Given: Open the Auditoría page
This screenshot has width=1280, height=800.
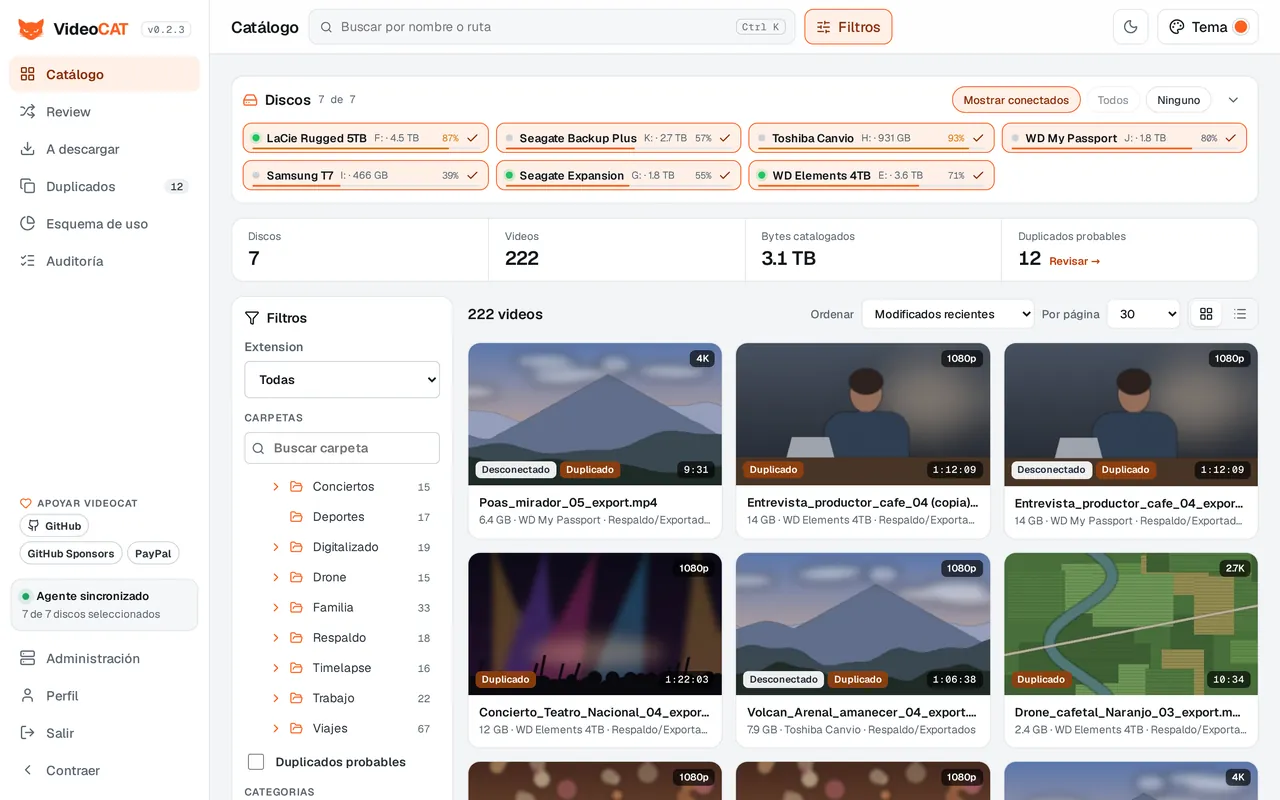Looking at the screenshot, I should (x=105, y=261).
